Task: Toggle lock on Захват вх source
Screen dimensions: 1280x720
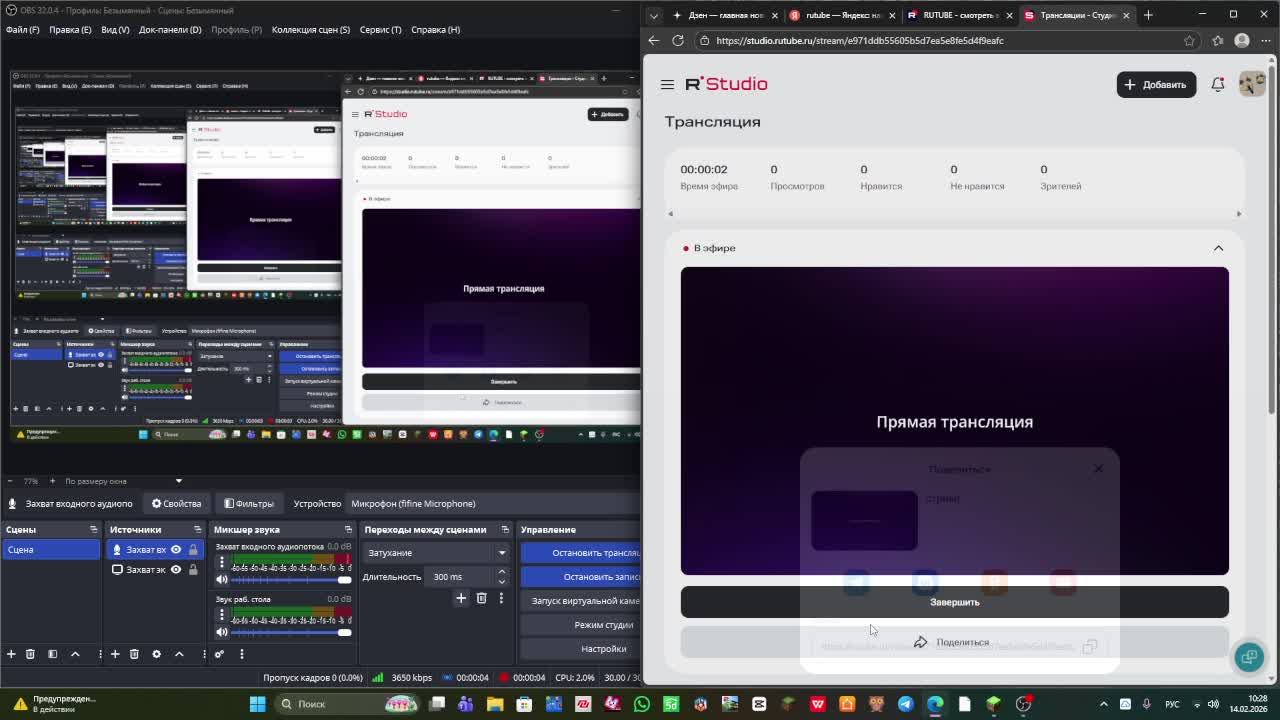Action: 193,550
